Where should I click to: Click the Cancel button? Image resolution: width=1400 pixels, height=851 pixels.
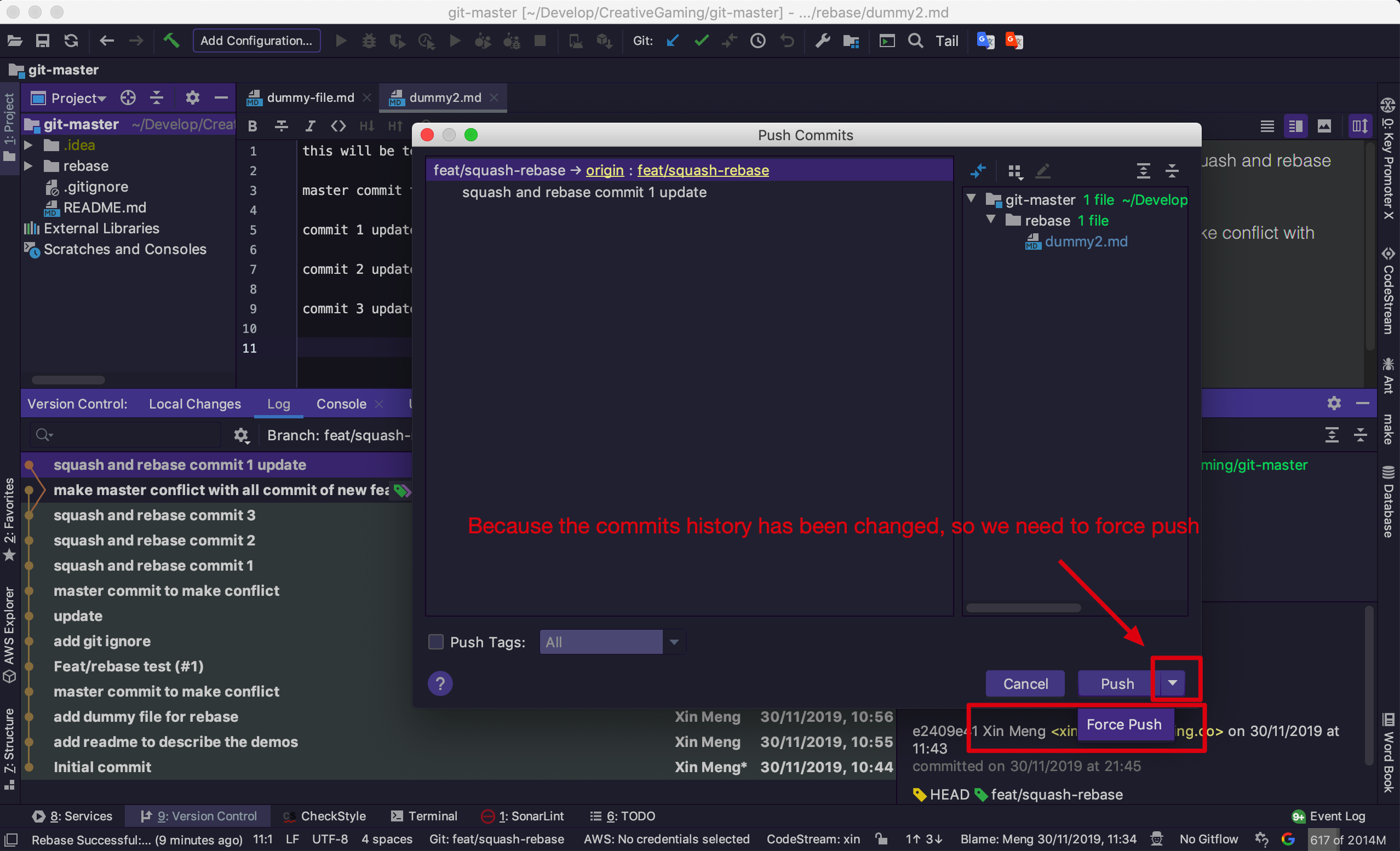point(1025,683)
